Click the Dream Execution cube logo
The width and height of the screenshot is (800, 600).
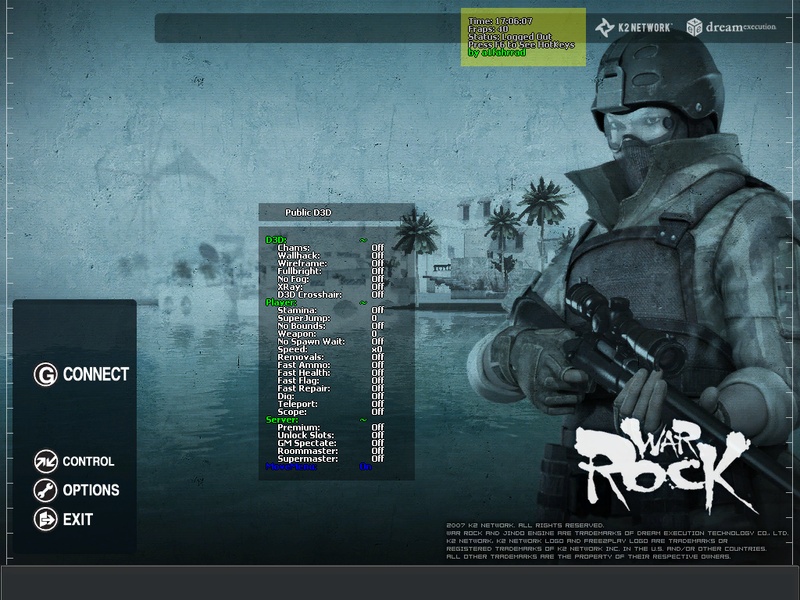click(694, 27)
